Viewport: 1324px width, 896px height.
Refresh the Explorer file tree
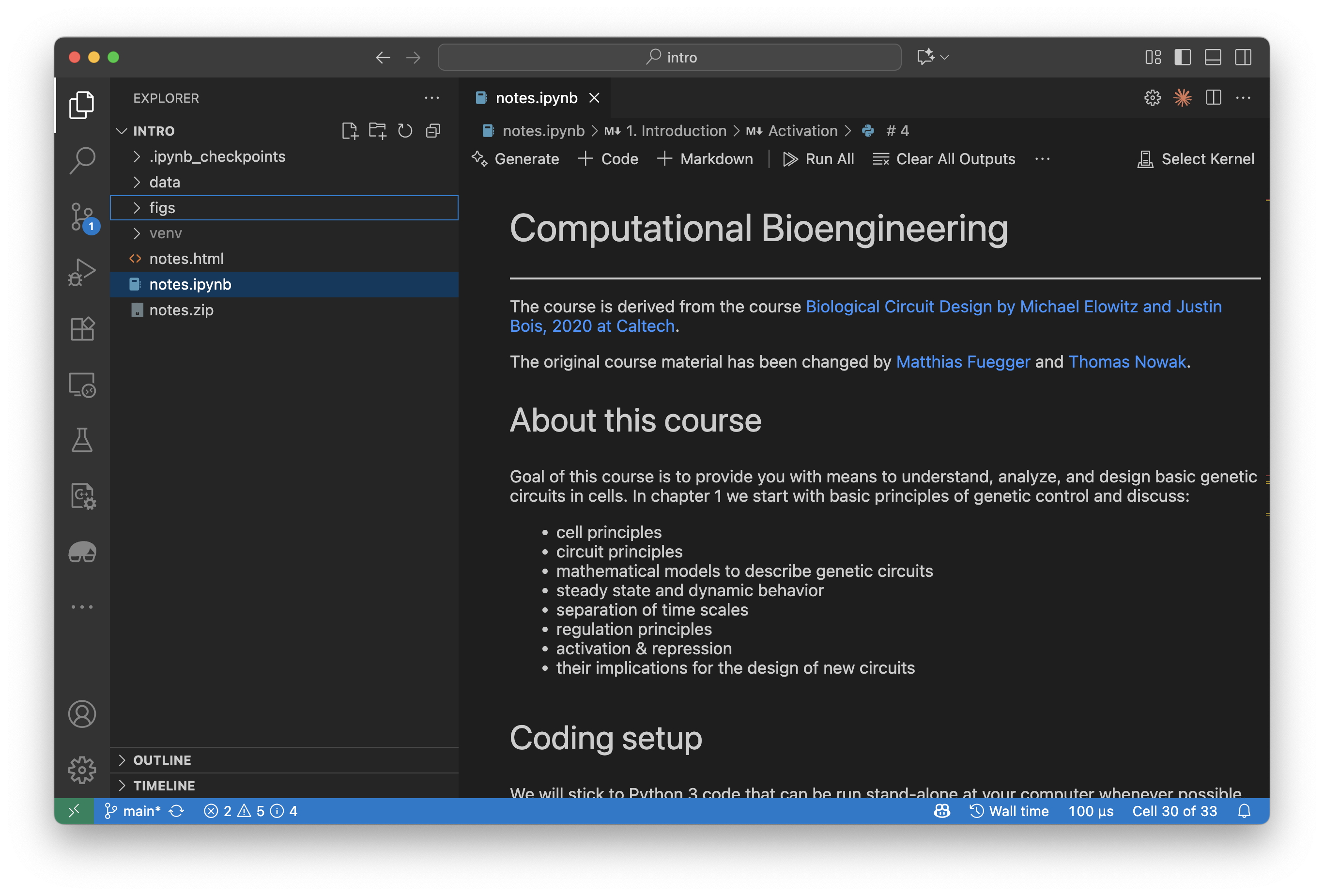pos(405,130)
